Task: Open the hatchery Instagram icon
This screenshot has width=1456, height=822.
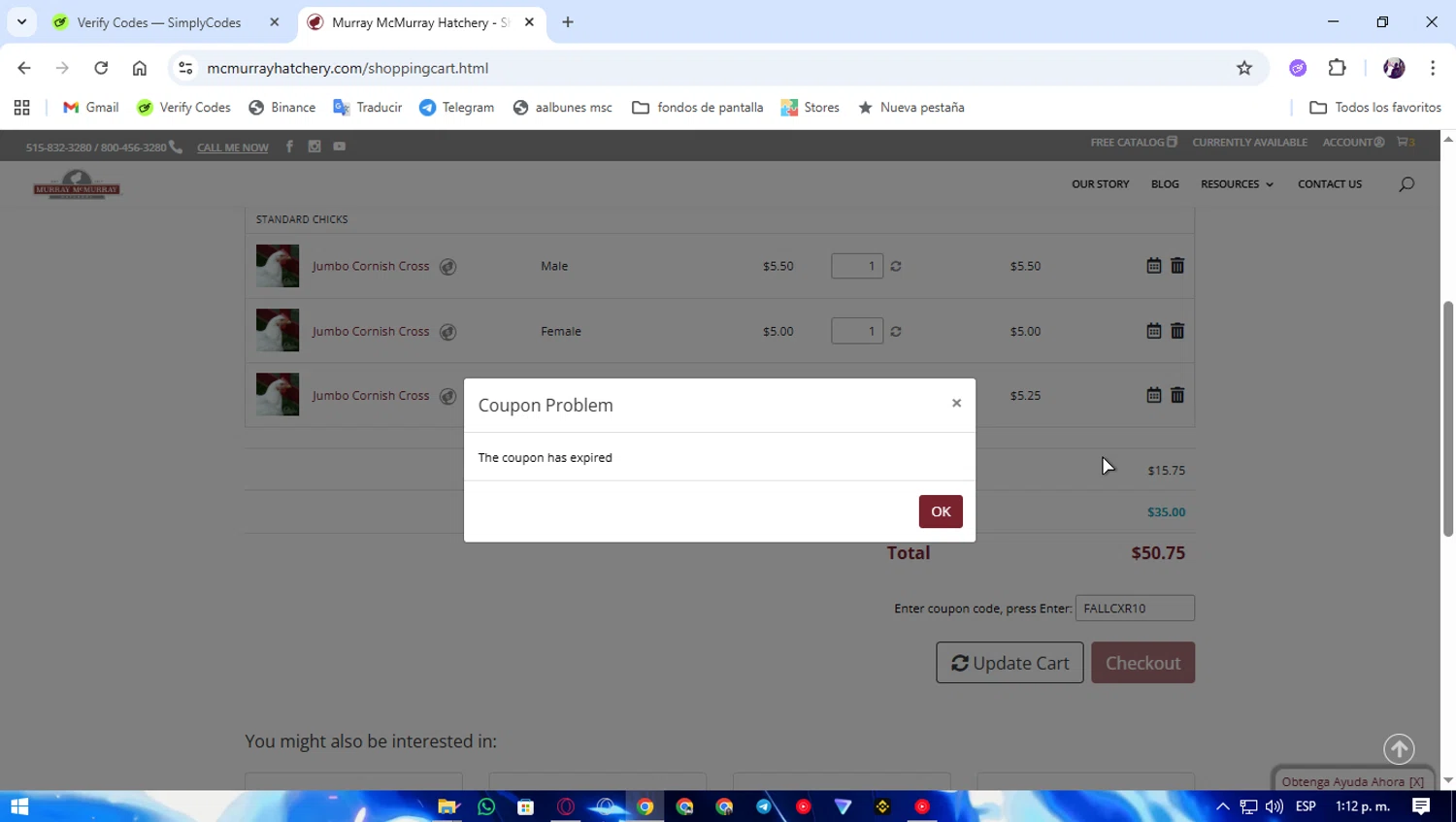Action: pos(314,147)
